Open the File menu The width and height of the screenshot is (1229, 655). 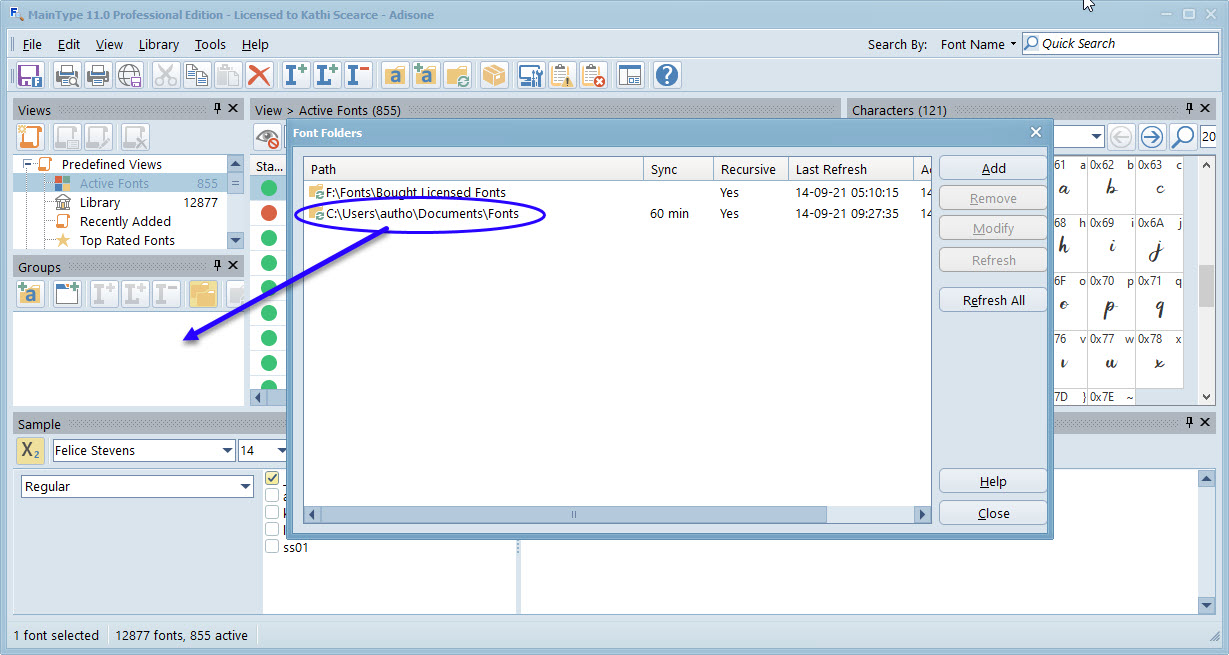point(32,44)
